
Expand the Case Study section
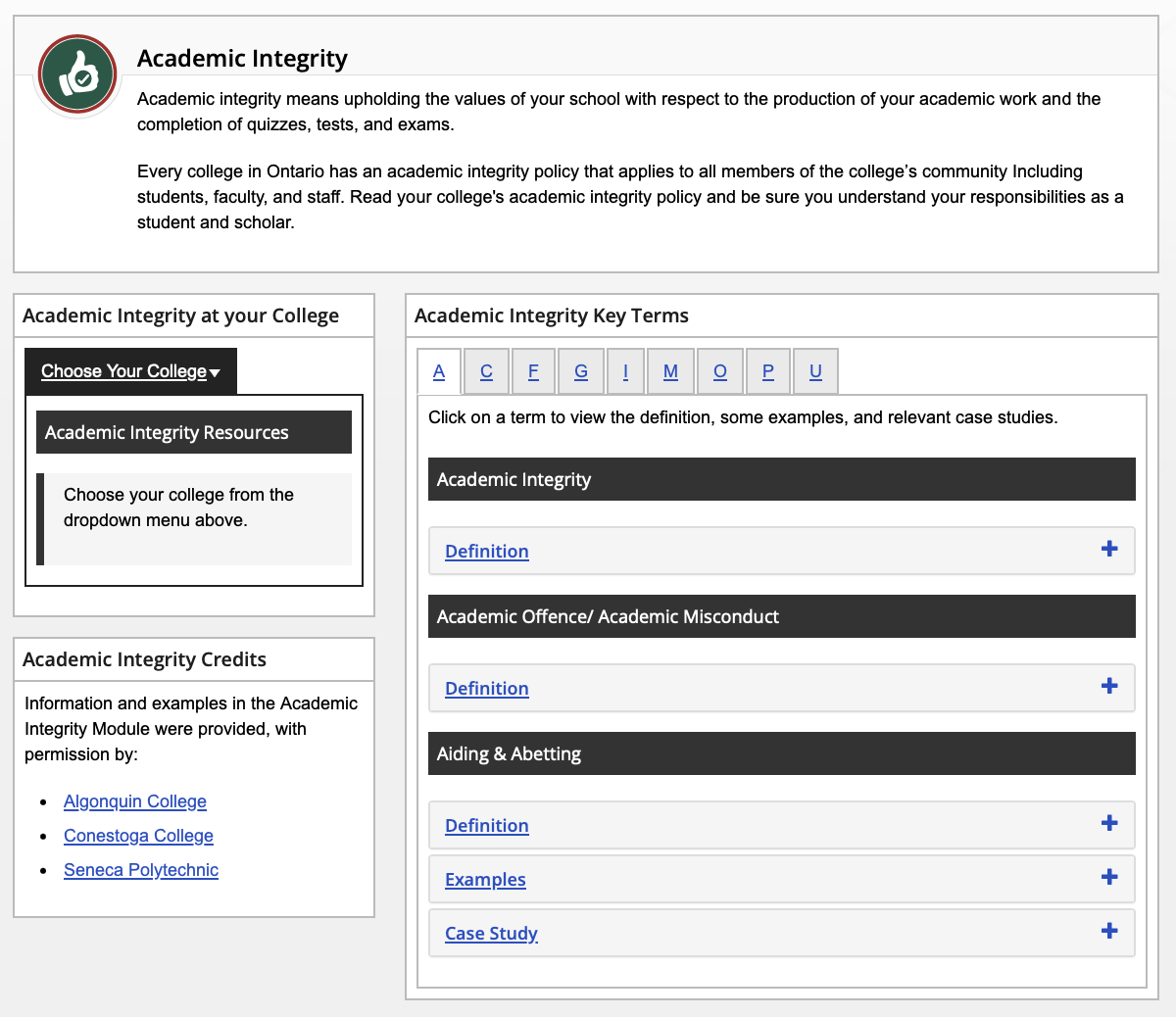pos(782,933)
